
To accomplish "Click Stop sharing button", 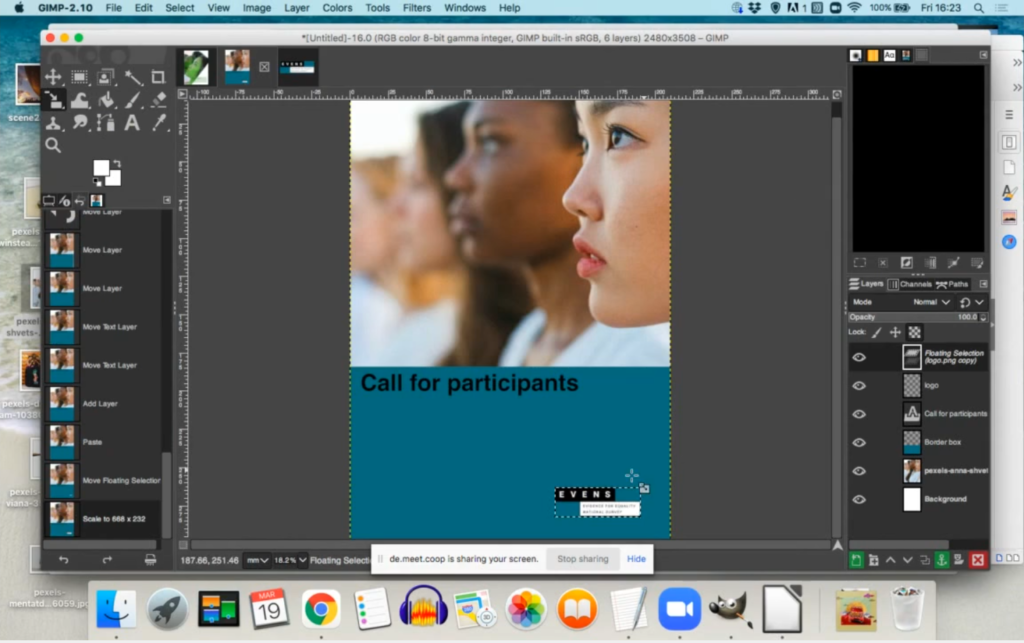I will click(583, 559).
